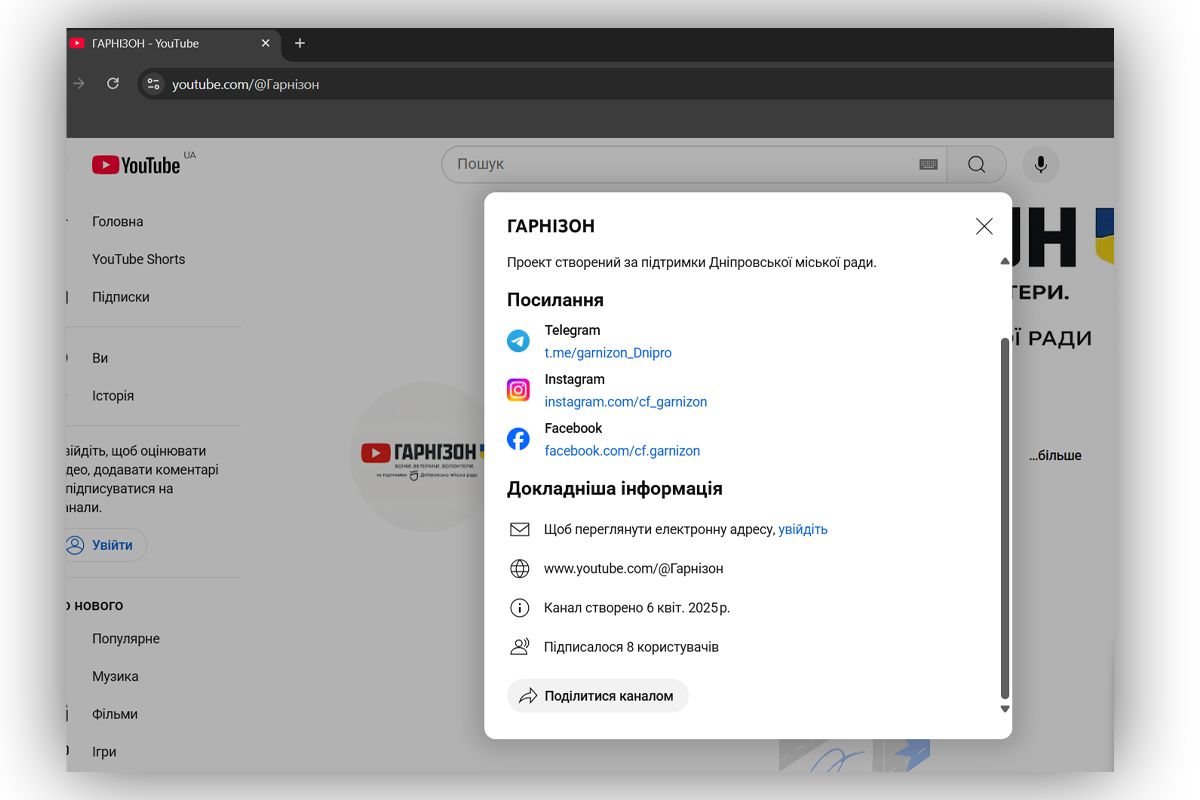Open YouTube Shorts from the sidebar
This screenshot has width=1200, height=800.
coord(138,259)
